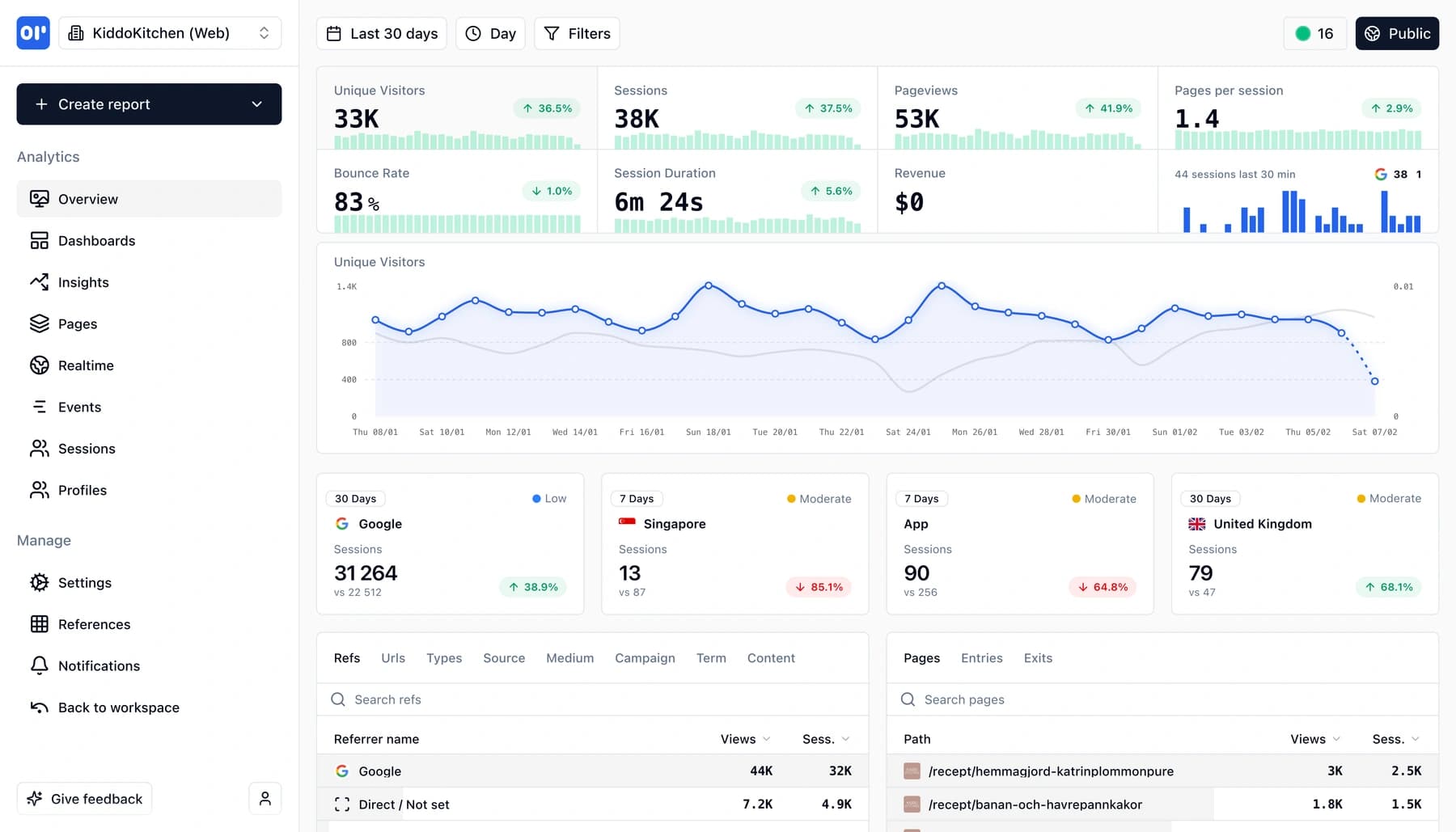The image size is (1456, 832).
Task: Open Insights in the sidebar
Action: pos(83,281)
